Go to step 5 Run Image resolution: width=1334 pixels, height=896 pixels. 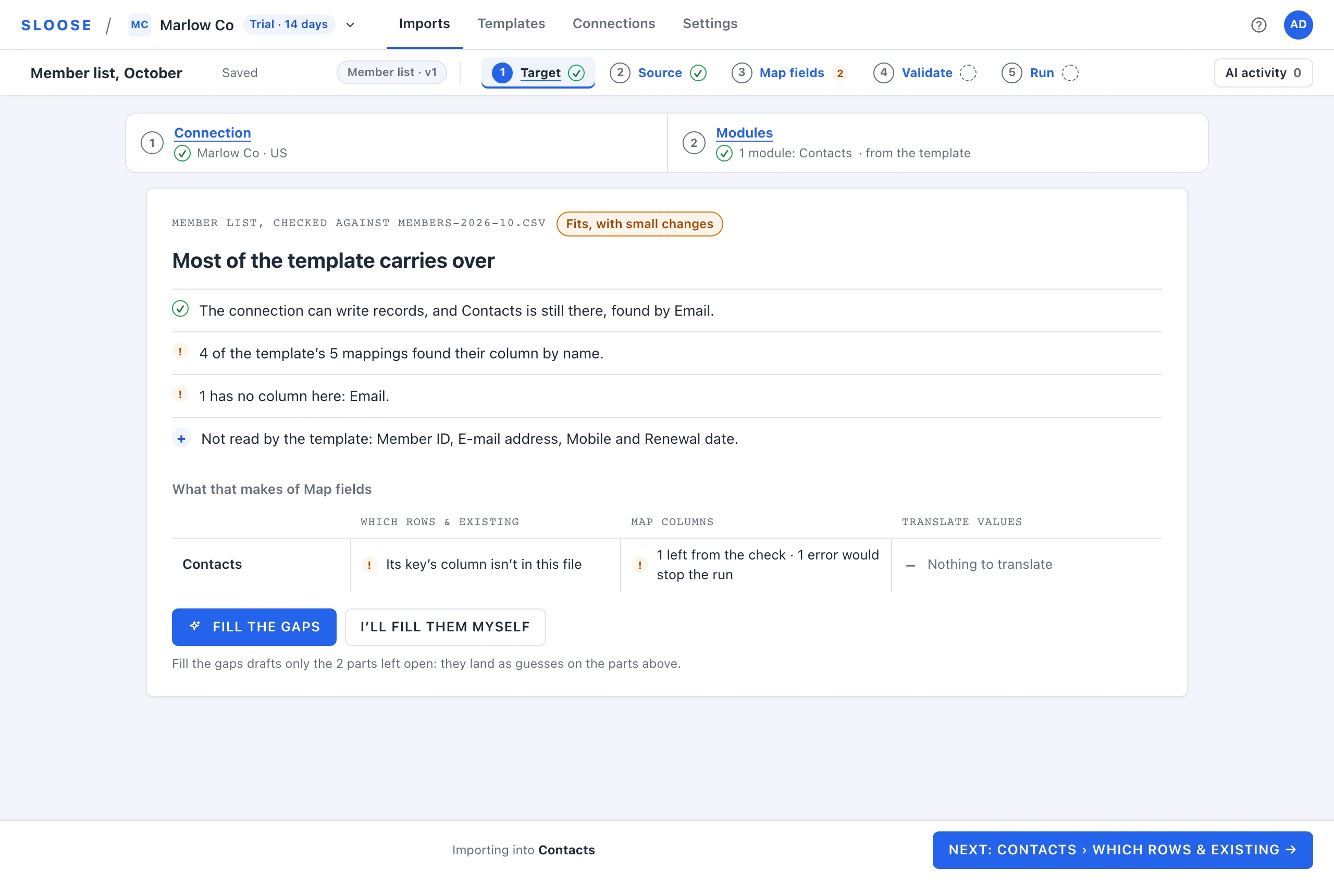[x=1040, y=72]
